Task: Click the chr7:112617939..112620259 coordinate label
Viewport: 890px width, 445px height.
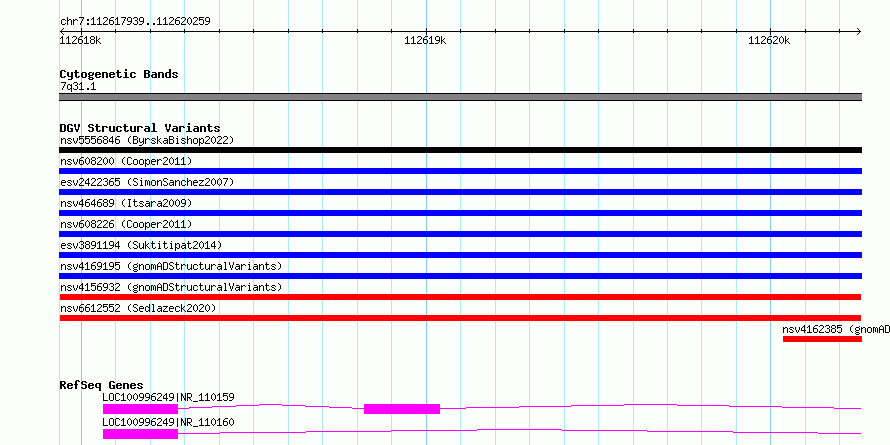Action: (x=135, y=22)
